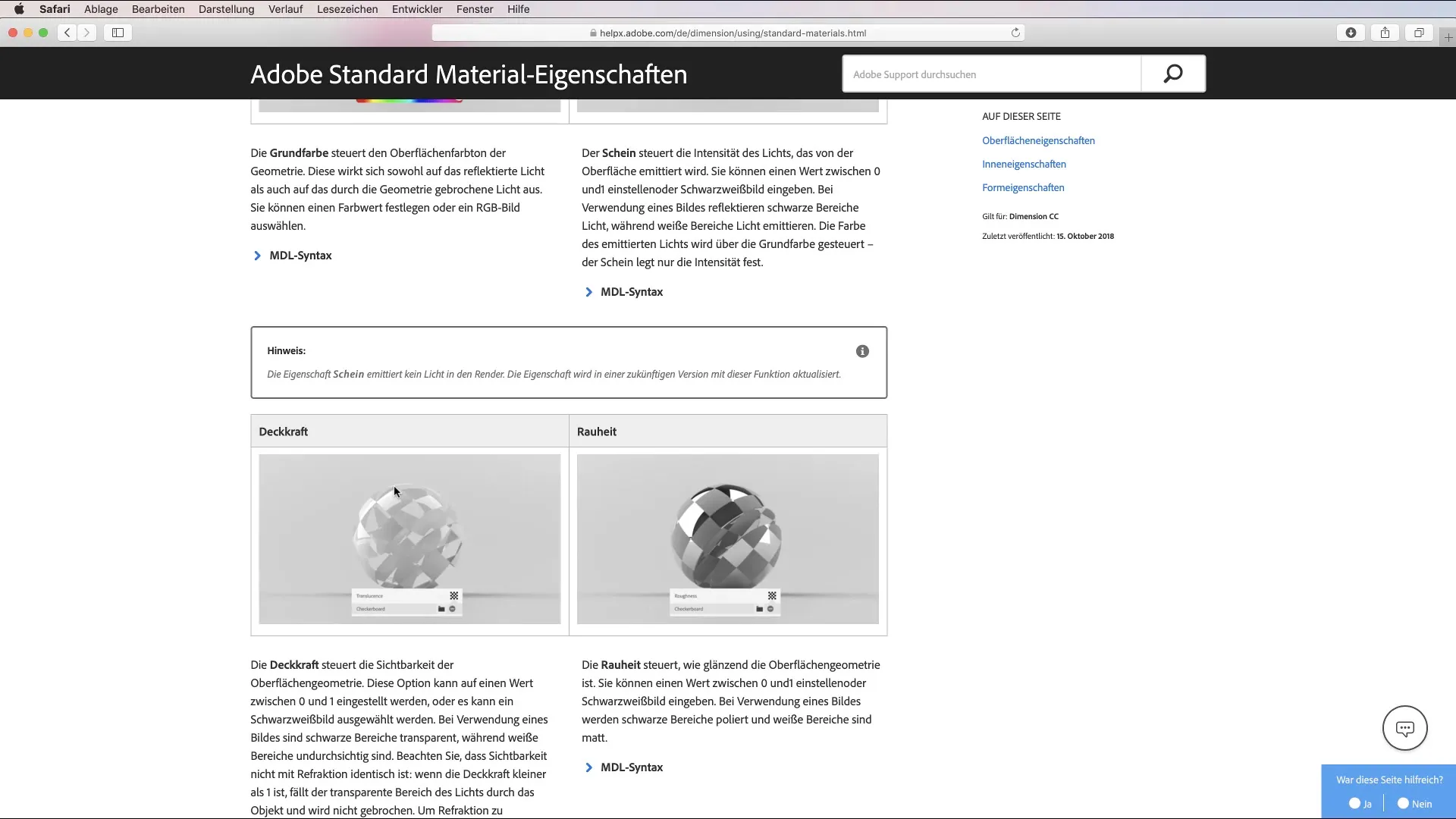Click the 'Gilt für: Dimension CC' text

coord(1020,217)
